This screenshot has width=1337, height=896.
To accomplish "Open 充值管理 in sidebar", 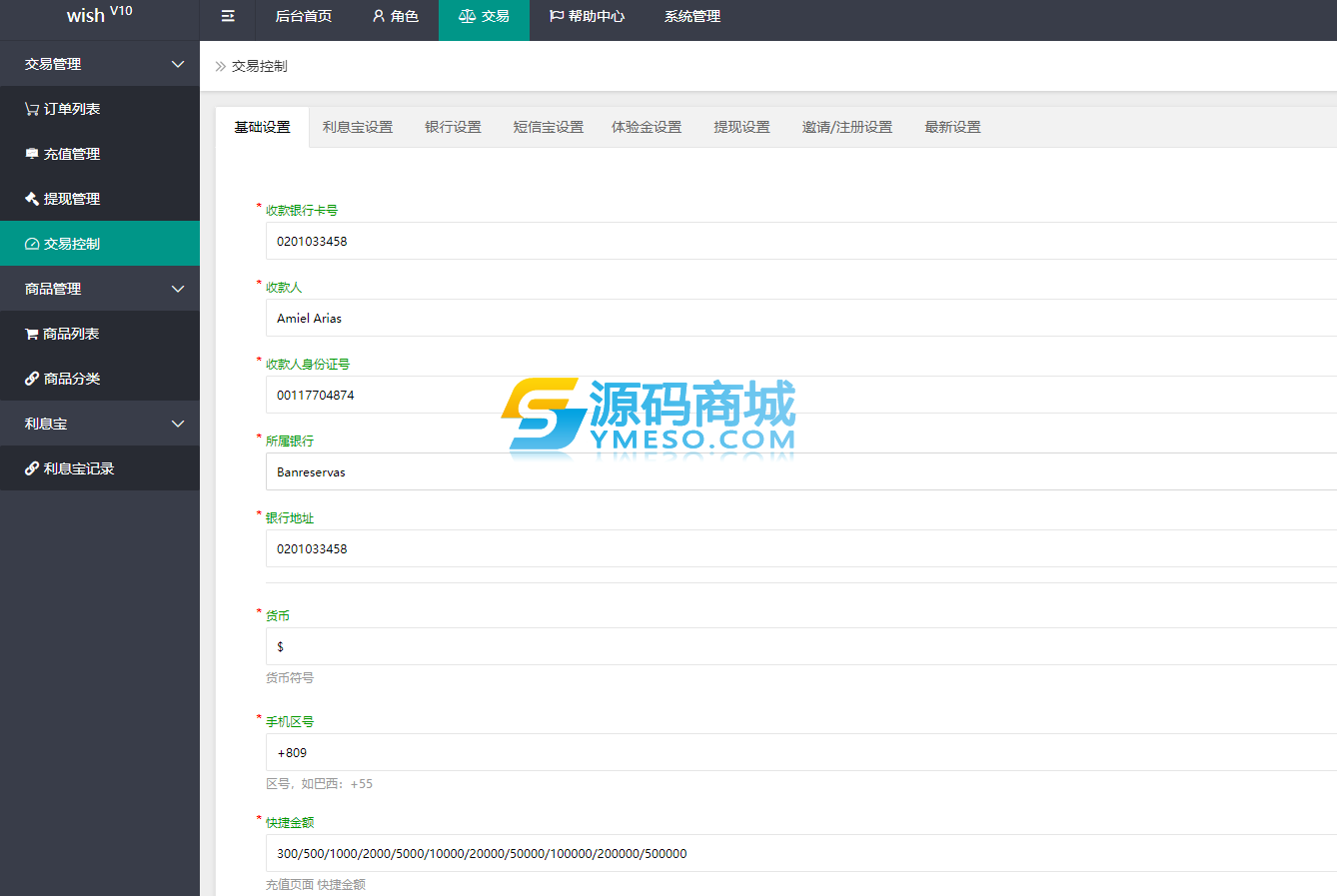I will [100, 154].
